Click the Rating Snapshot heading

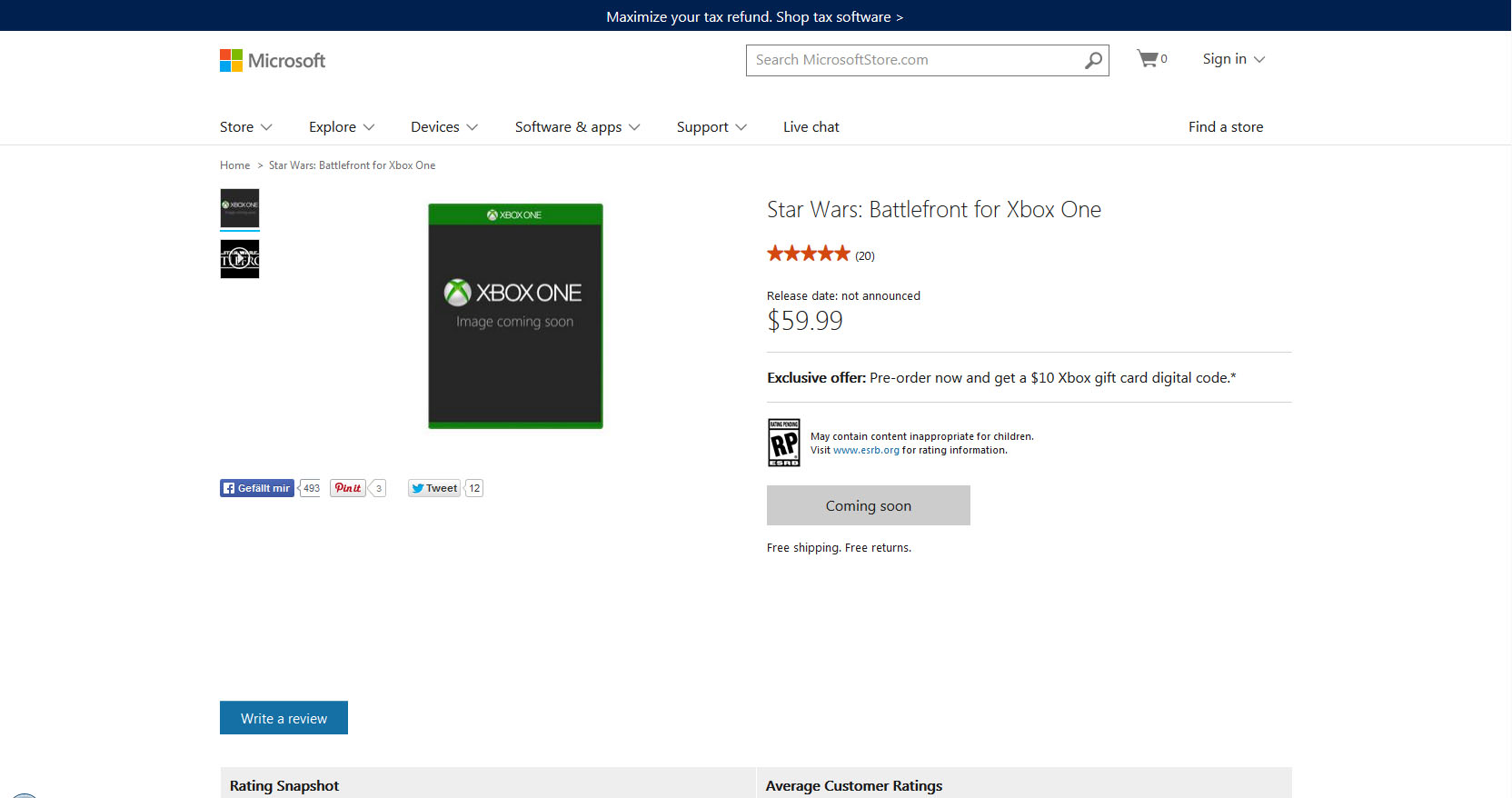[x=284, y=786]
